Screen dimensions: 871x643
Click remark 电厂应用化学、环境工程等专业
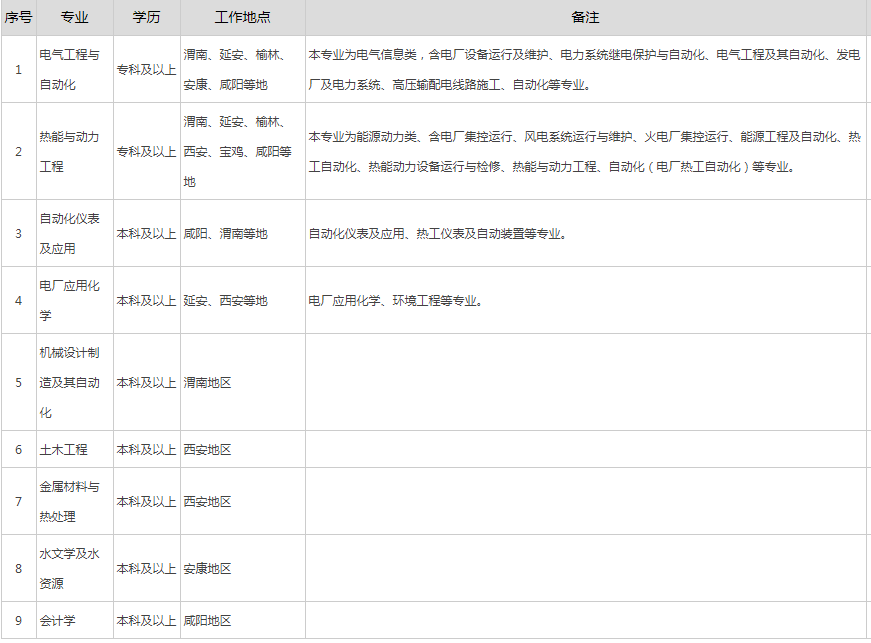pos(396,301)
